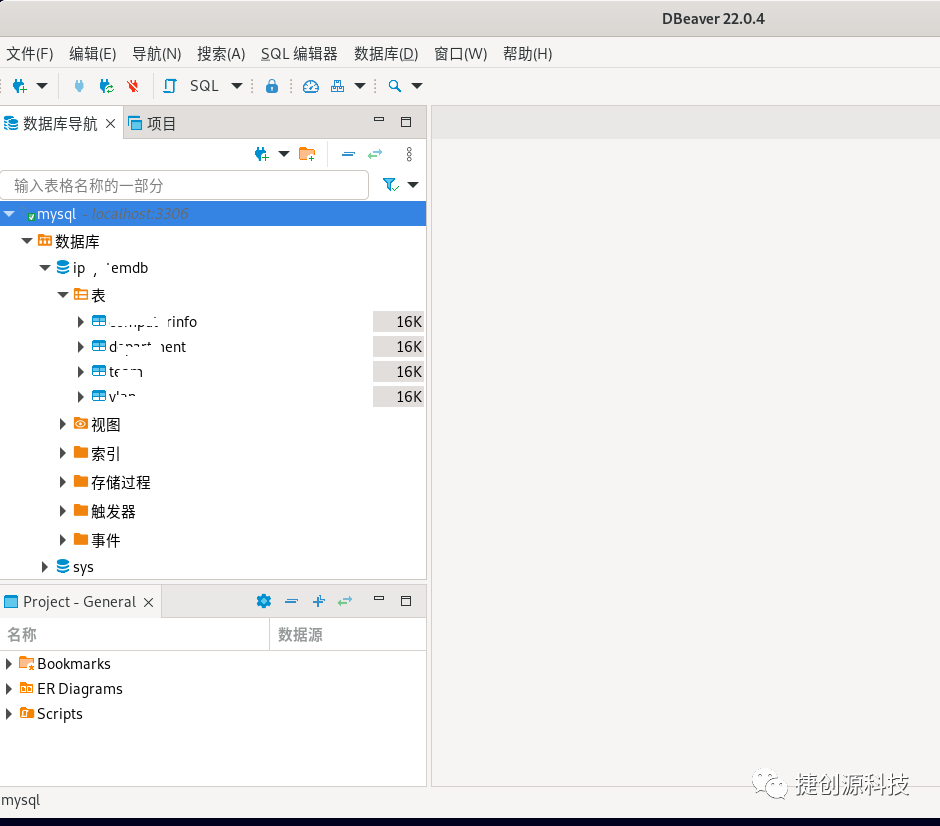Expand the 存储过程 folder
Screen dimensions: 940x826
tap(62, 482)
